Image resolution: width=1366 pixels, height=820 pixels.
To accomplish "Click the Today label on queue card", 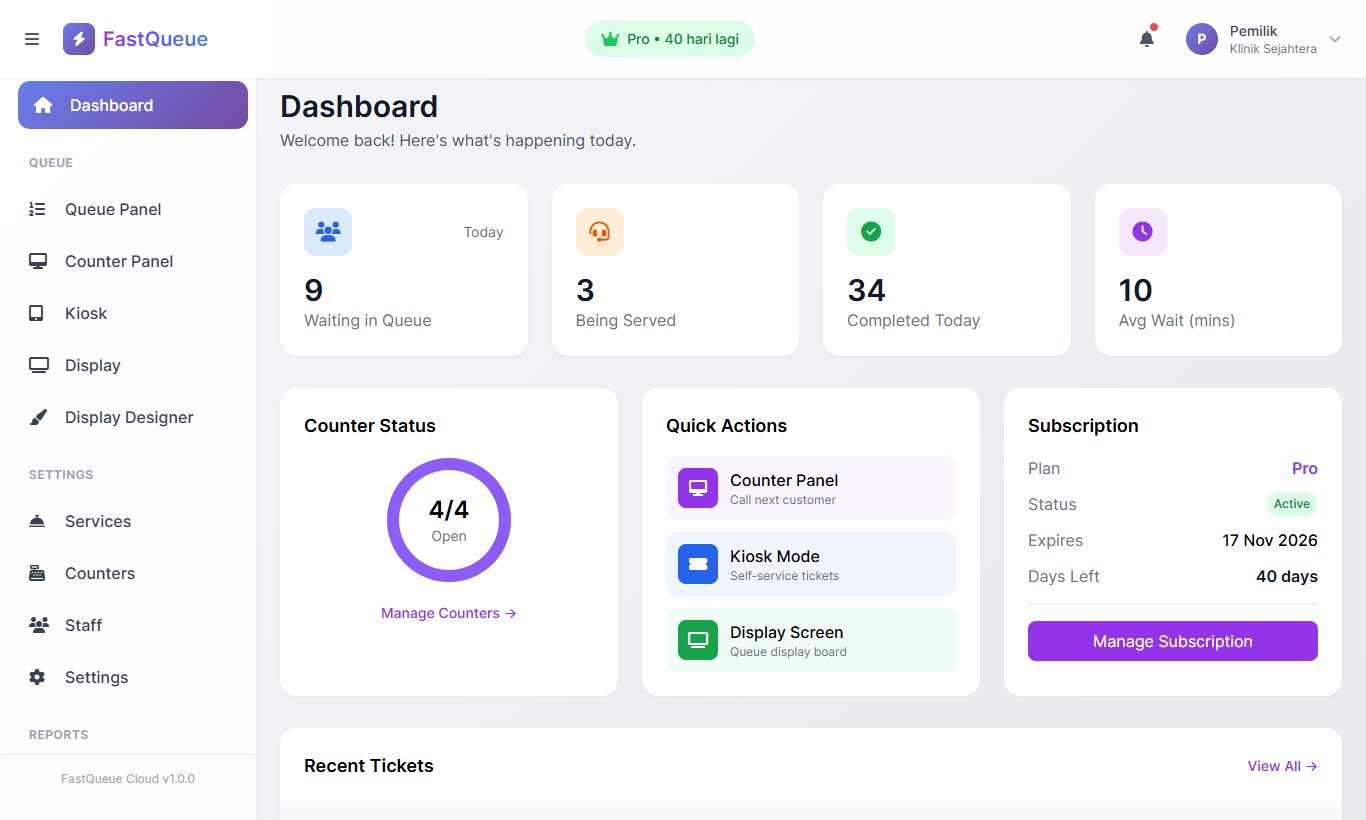I will [x=483, y=232].
